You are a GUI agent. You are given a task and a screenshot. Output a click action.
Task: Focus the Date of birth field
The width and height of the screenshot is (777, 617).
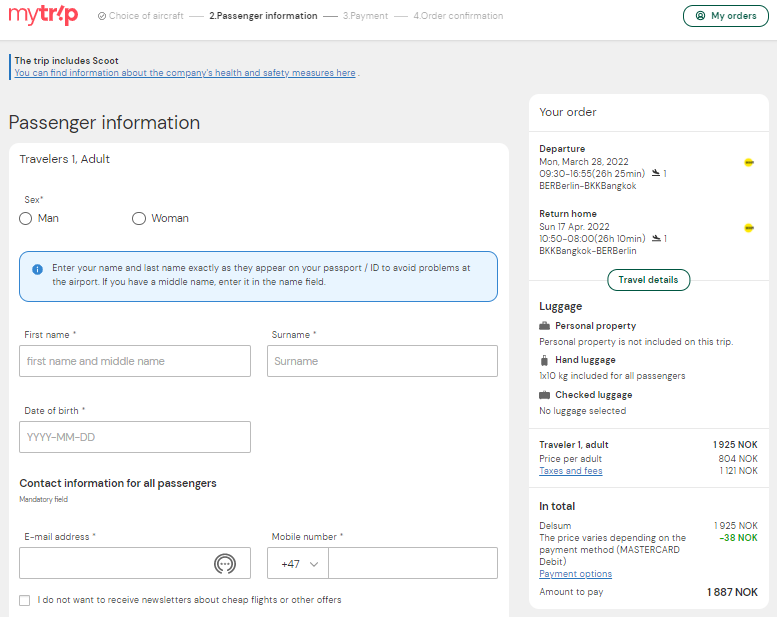coord(135,437)
